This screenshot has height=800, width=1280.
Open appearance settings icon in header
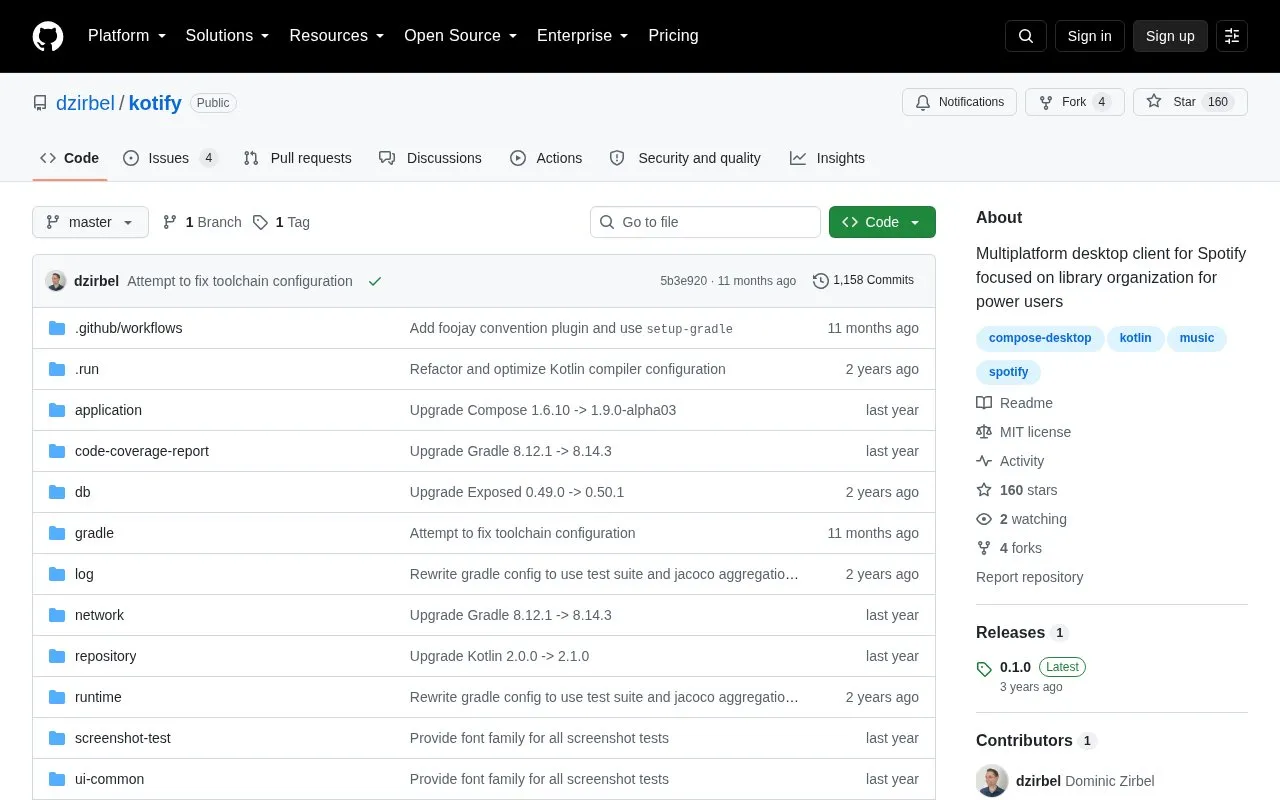click(x=1232, y=36)
